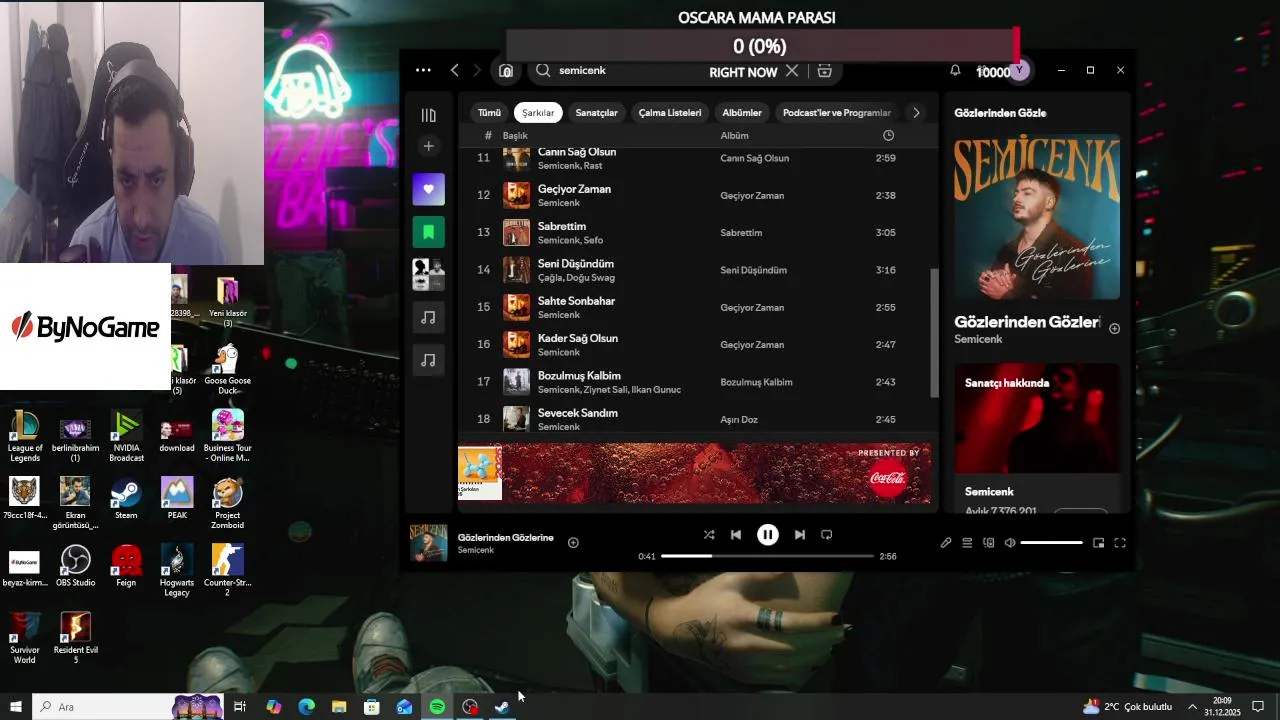The height and width of the screenshot is (720, 1280).
Task: Open Windows Start menu
Action: point(15,707)
